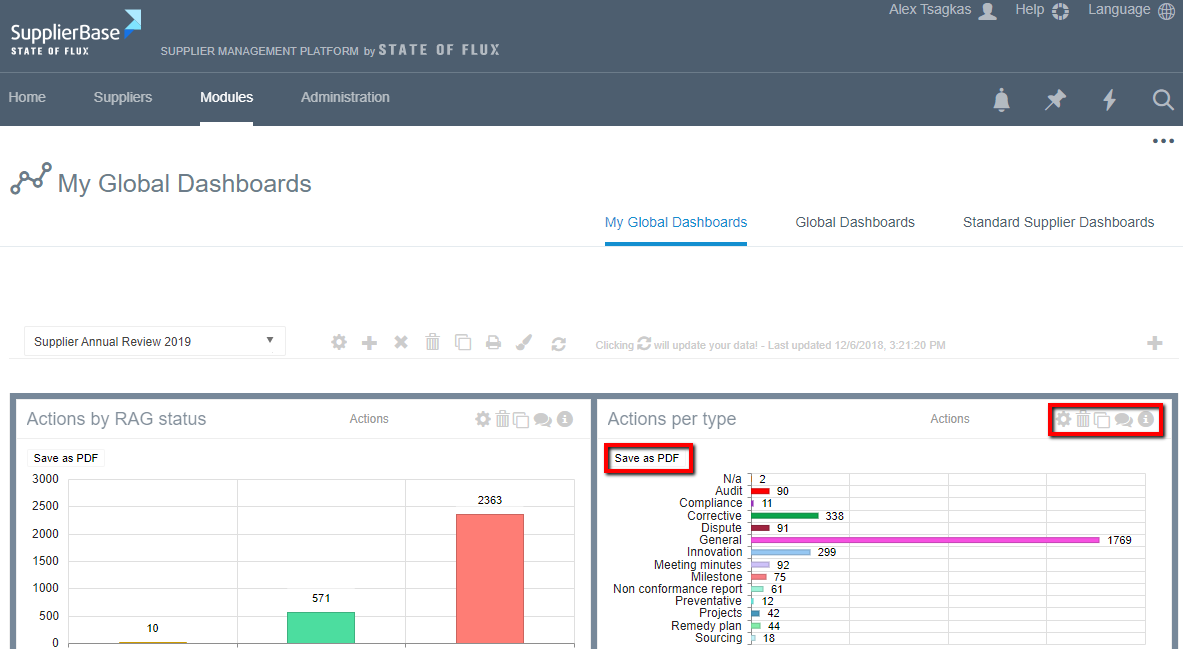Open the Supplier Annual Review 2019 dropdown
Image resolution: width=1183 pixels, height=649 pixels.
154,340
